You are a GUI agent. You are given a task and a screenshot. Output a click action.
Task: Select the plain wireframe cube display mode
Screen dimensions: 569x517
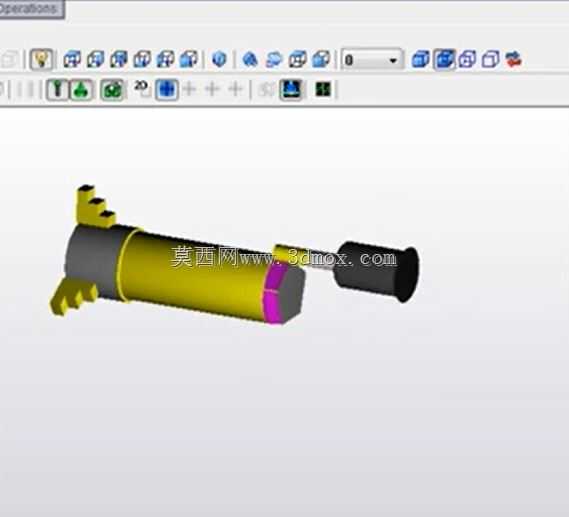pyautogui.click(x=490, y=59)
